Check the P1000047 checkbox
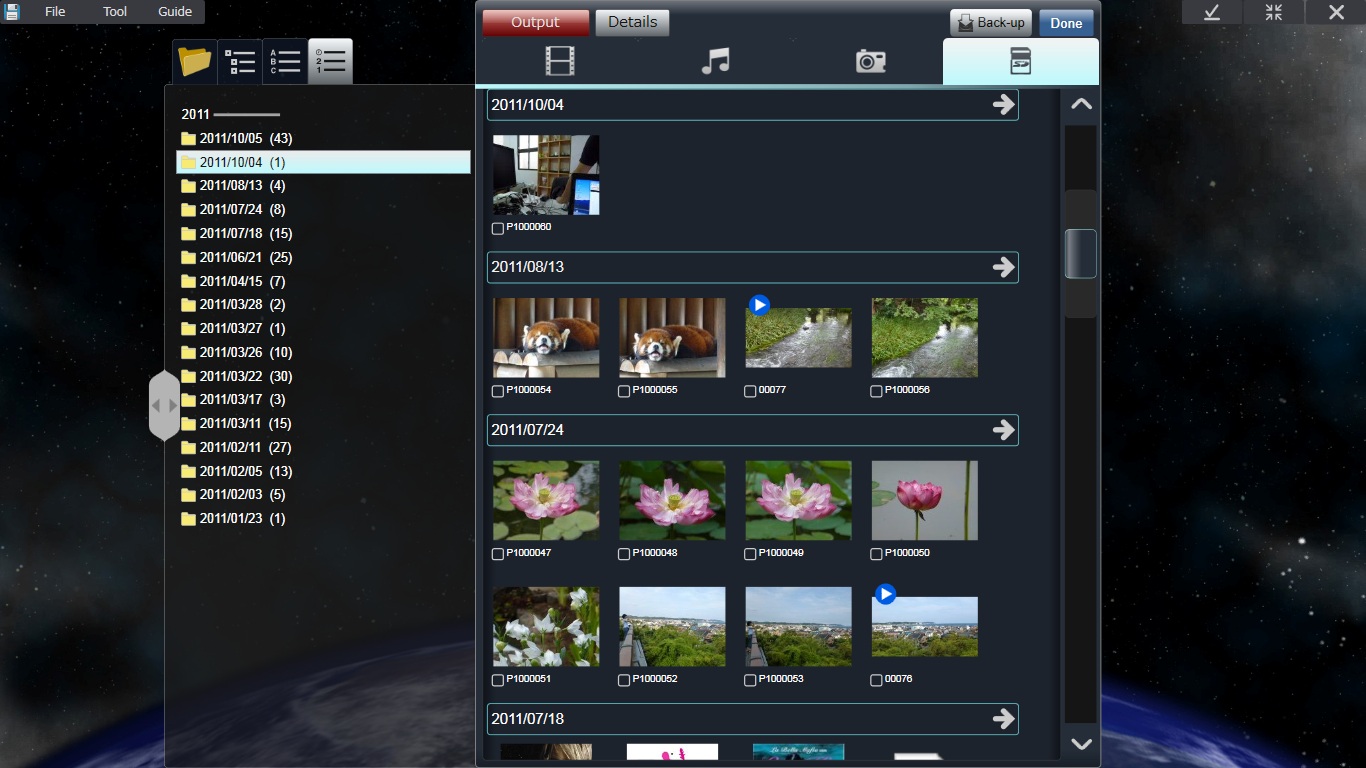Screen dimensions: 1366x768 click(x=498, y=554)
